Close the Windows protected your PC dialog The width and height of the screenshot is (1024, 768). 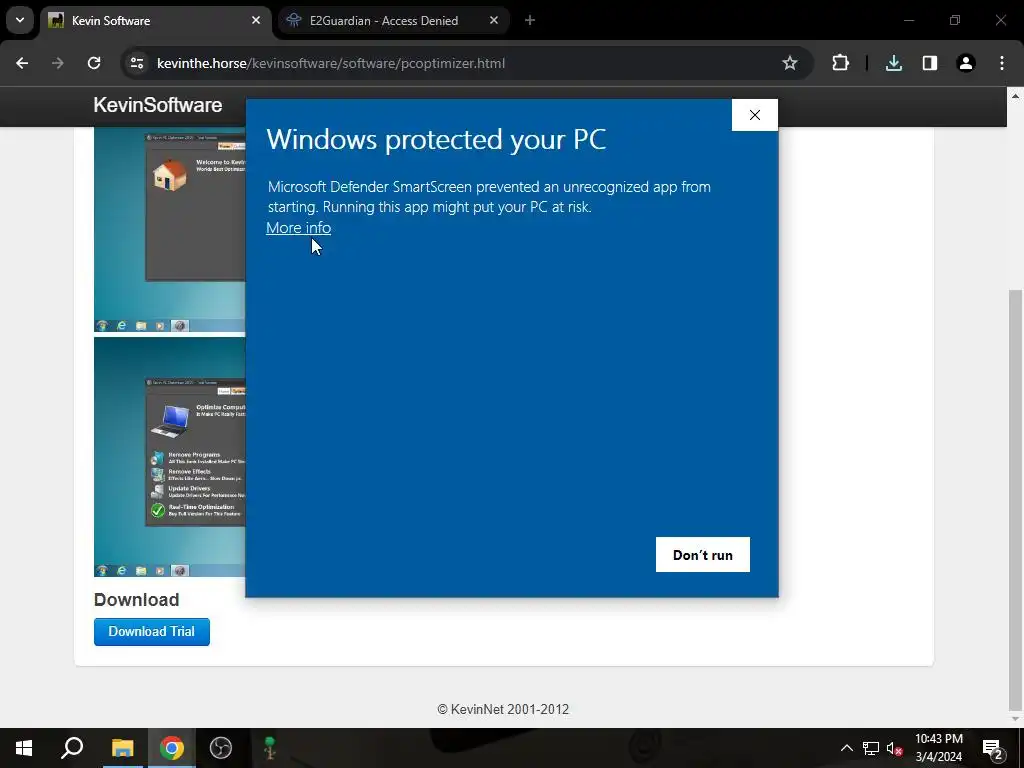pyautogui.click(x=754, y=115)
